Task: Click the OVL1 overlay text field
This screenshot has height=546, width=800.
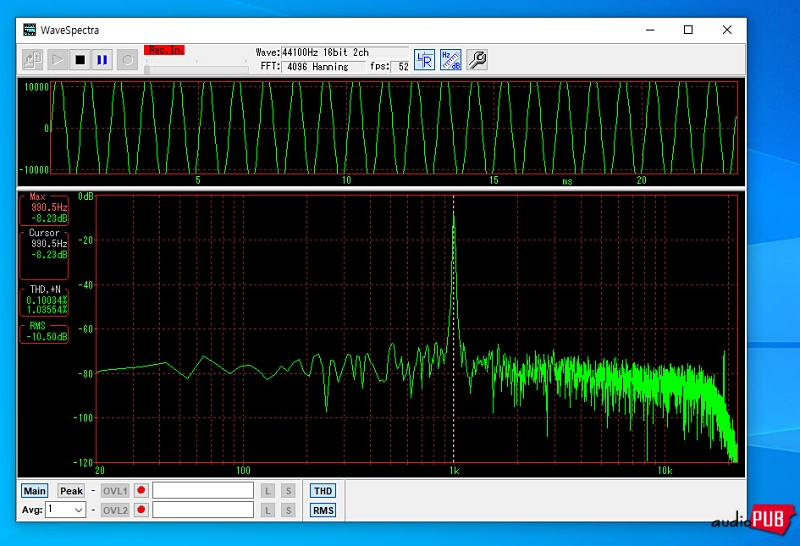Action: click(203, 491)
